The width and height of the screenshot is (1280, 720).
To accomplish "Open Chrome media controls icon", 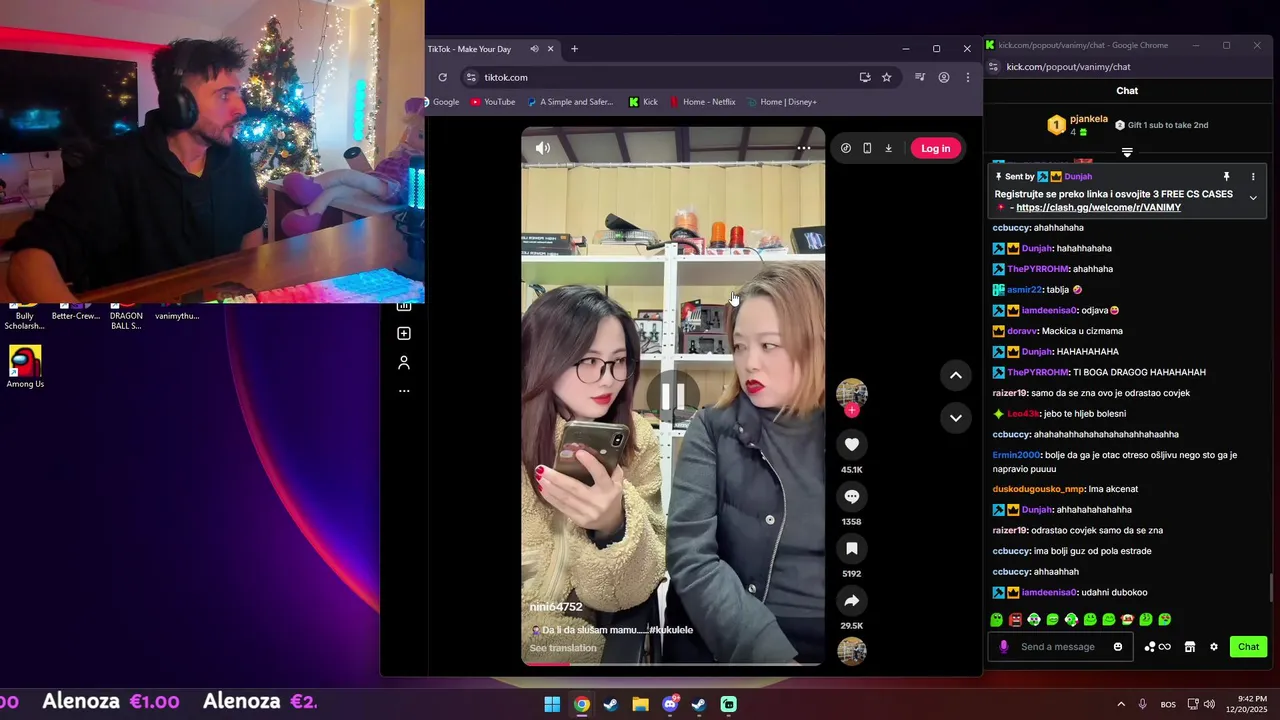I will [x=919, y=77].
